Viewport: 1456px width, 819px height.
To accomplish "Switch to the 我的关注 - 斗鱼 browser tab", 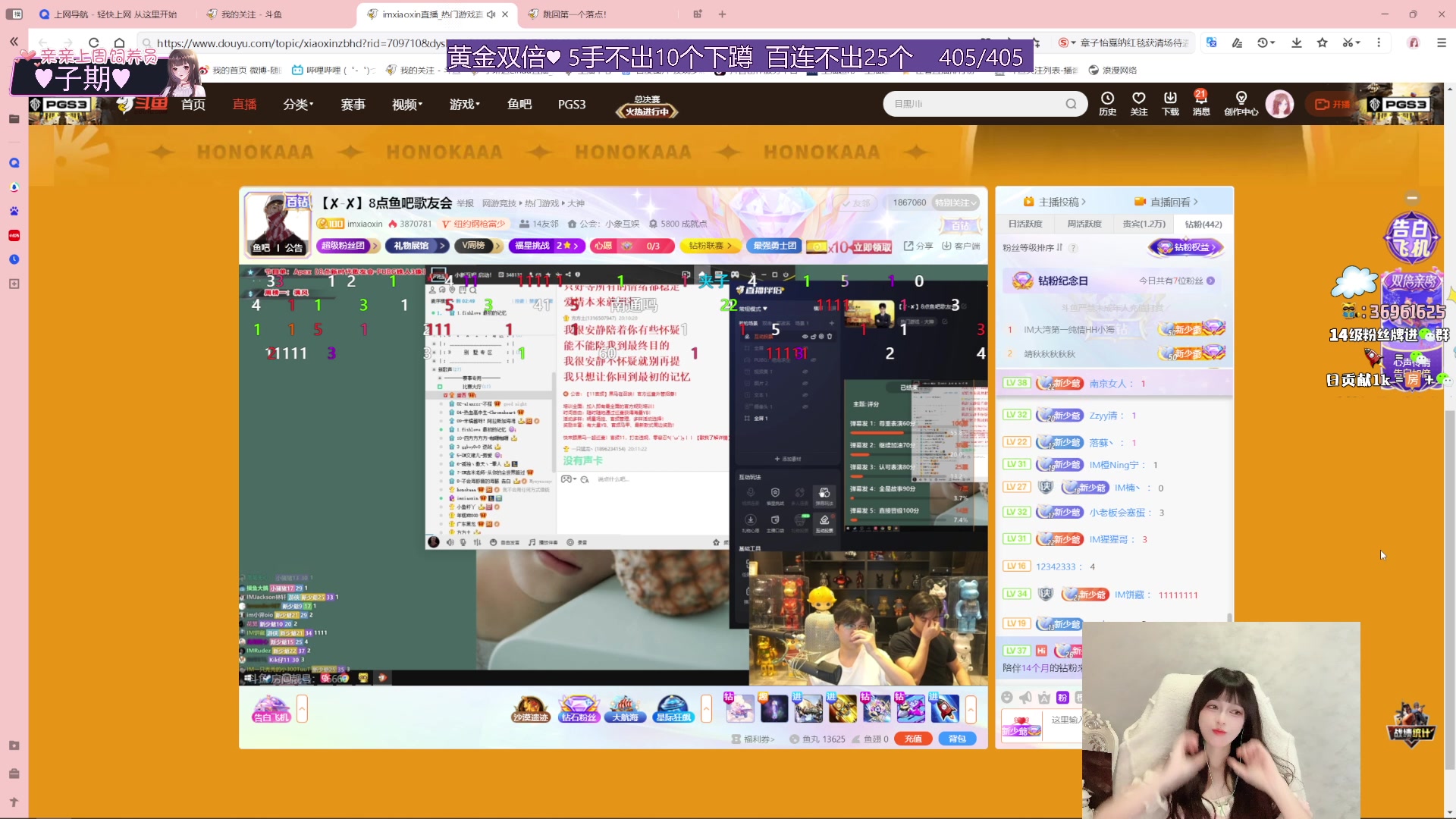I will coord(252,14).
